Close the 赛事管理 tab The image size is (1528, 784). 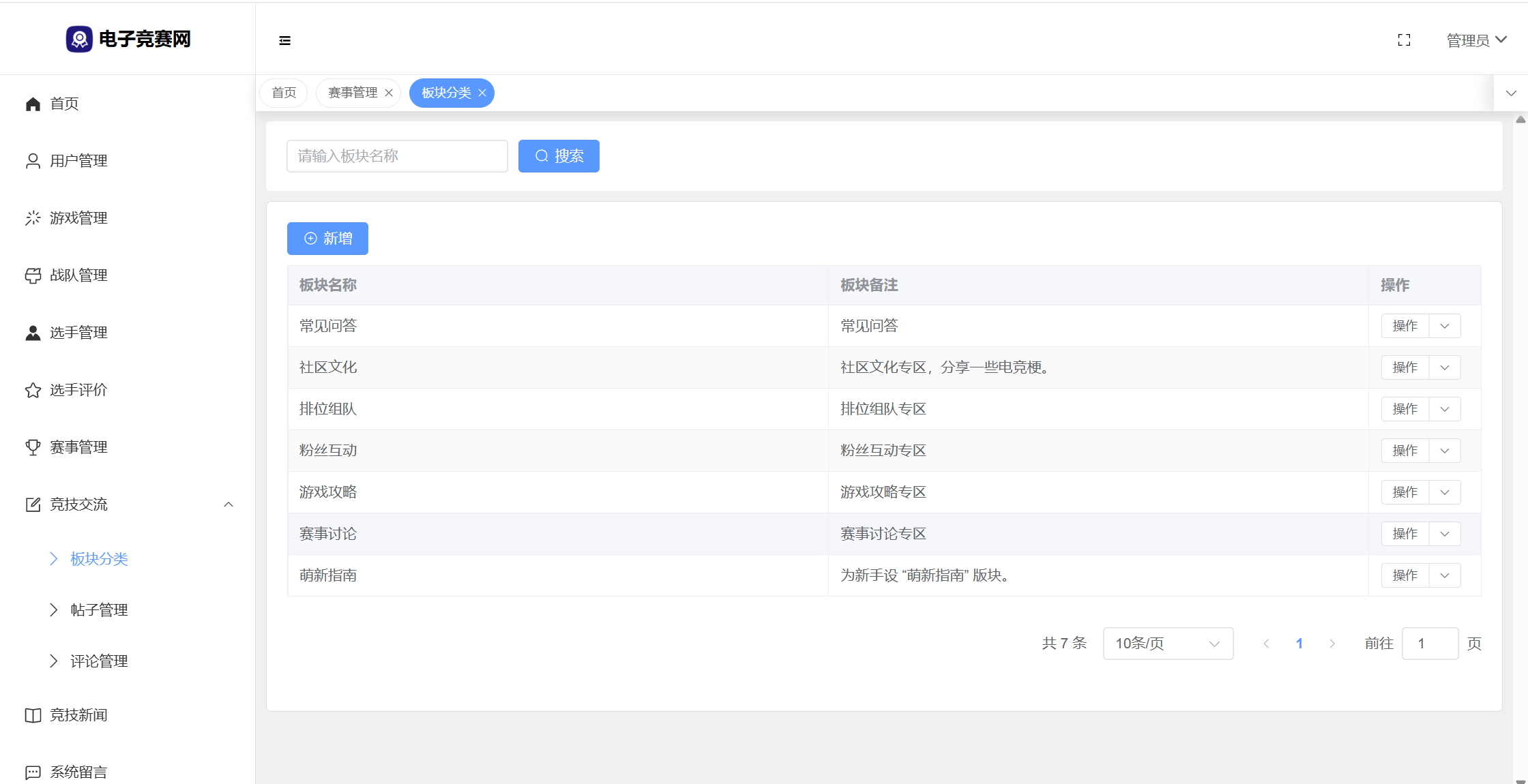(389, 93)
